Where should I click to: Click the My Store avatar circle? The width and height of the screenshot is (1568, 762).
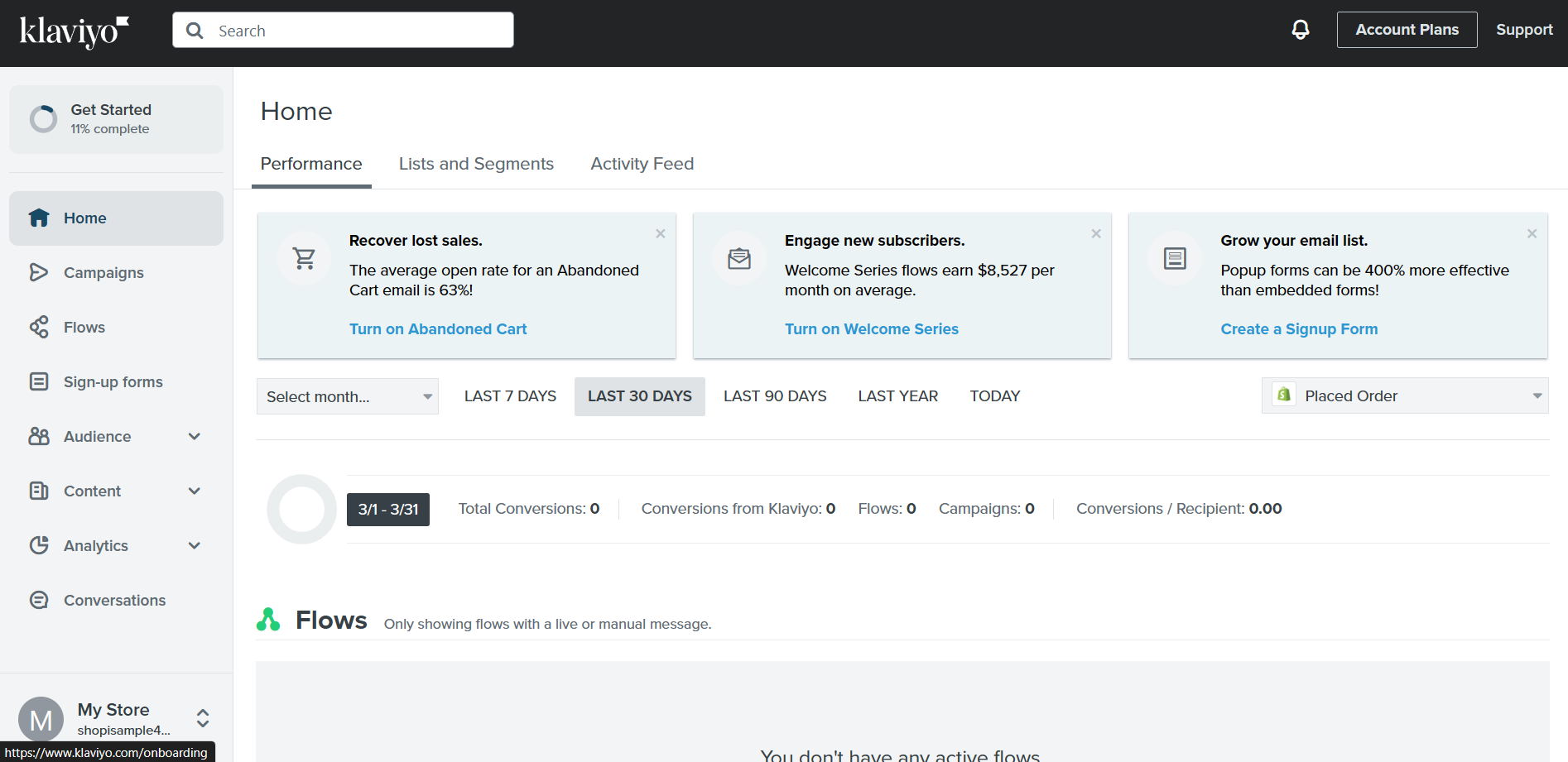pyautogui.click(x=41, y=719)
